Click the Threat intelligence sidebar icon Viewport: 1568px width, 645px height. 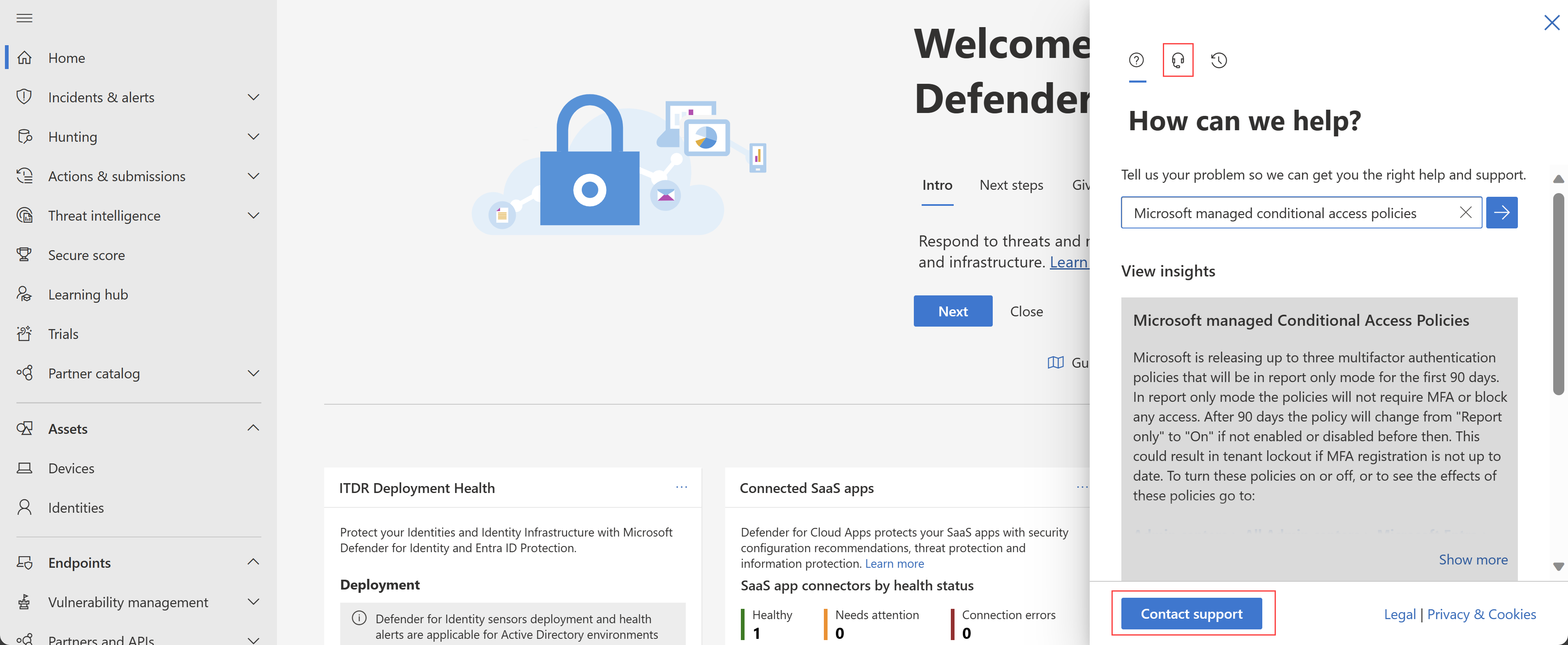click(27, 214)
